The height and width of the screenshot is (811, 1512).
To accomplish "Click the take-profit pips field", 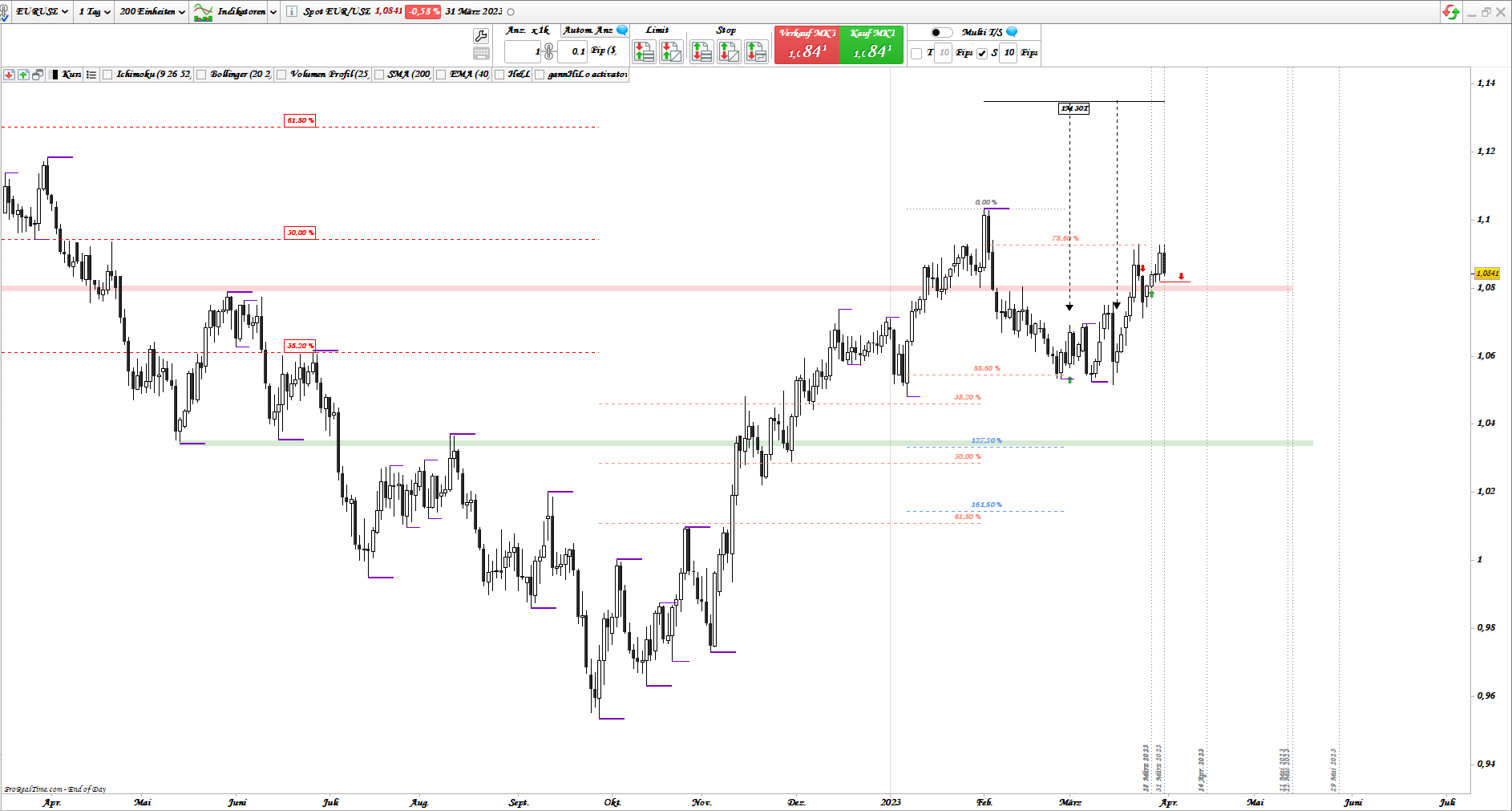I will click(x=944, y=53).
